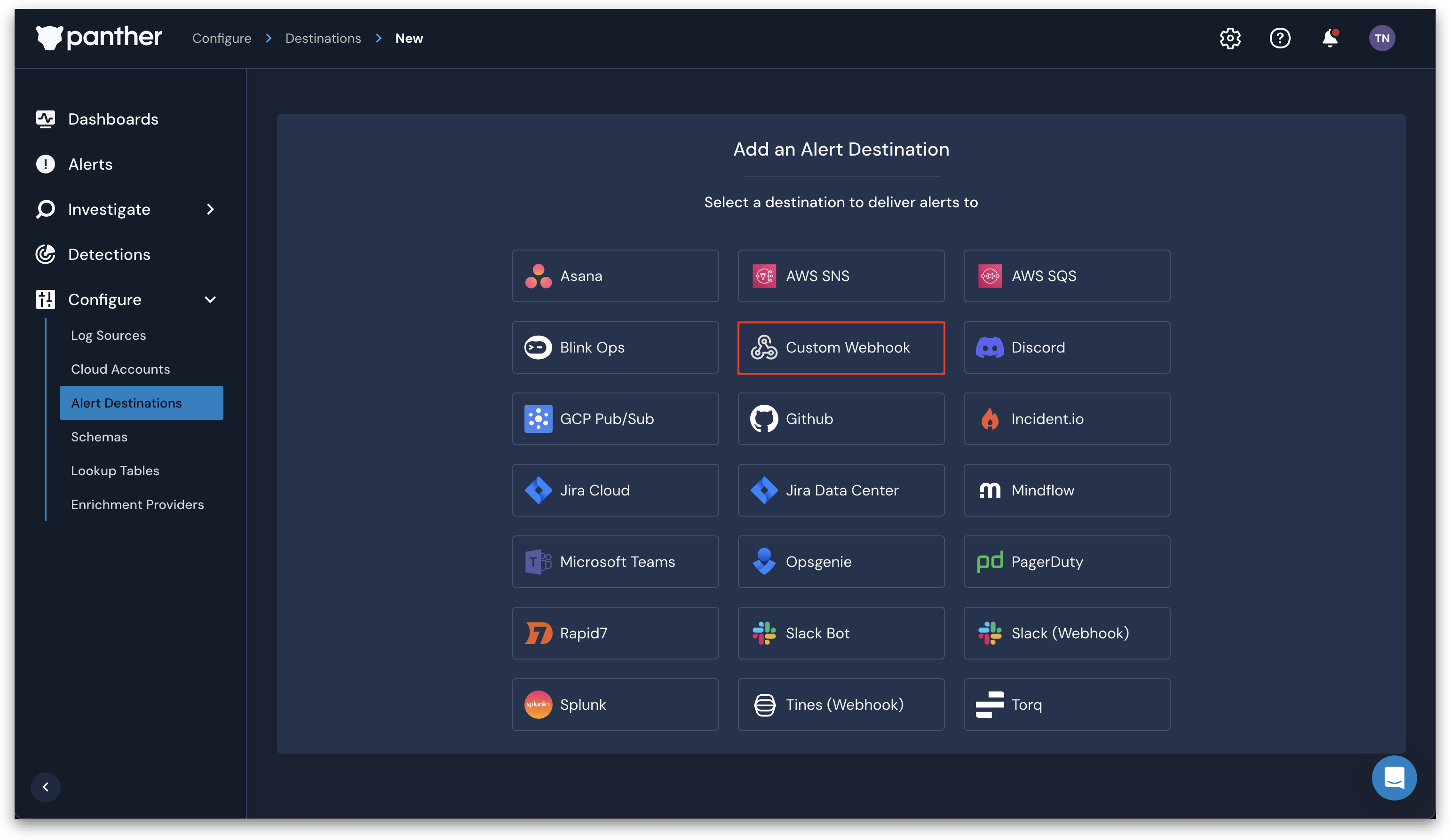Open settings gear icon in header

(x=1230, y=39)
